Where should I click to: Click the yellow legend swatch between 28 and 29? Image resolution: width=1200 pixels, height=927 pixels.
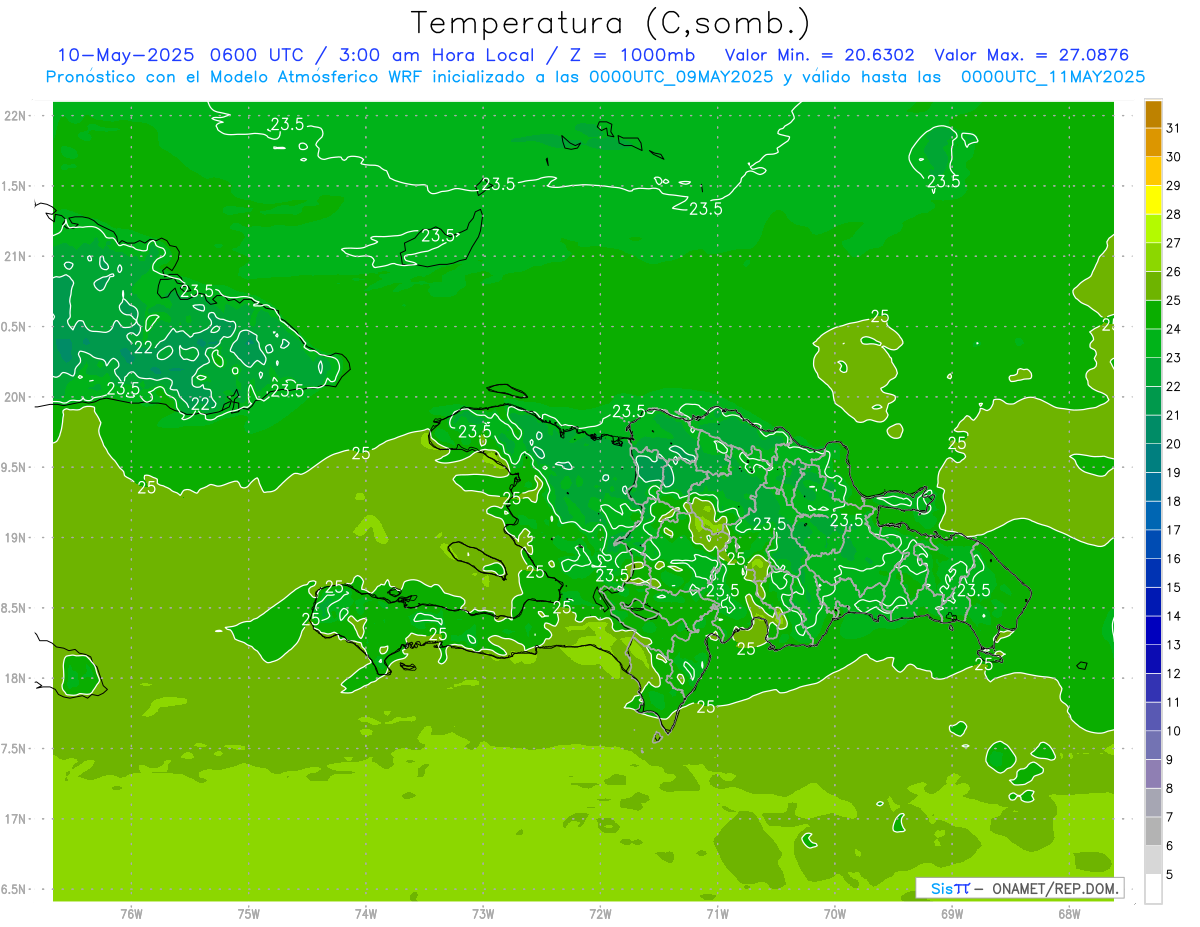click(1153, 200)
